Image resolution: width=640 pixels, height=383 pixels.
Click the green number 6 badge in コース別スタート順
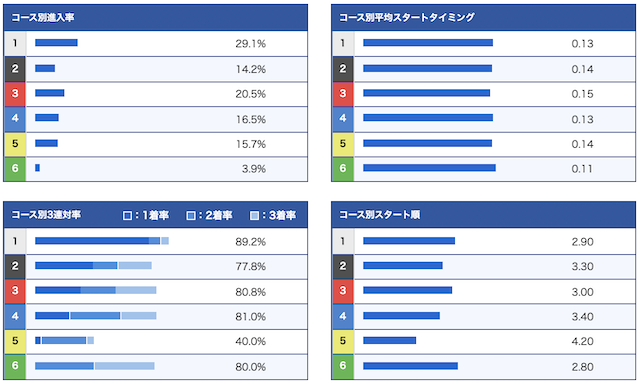[343, 366]
